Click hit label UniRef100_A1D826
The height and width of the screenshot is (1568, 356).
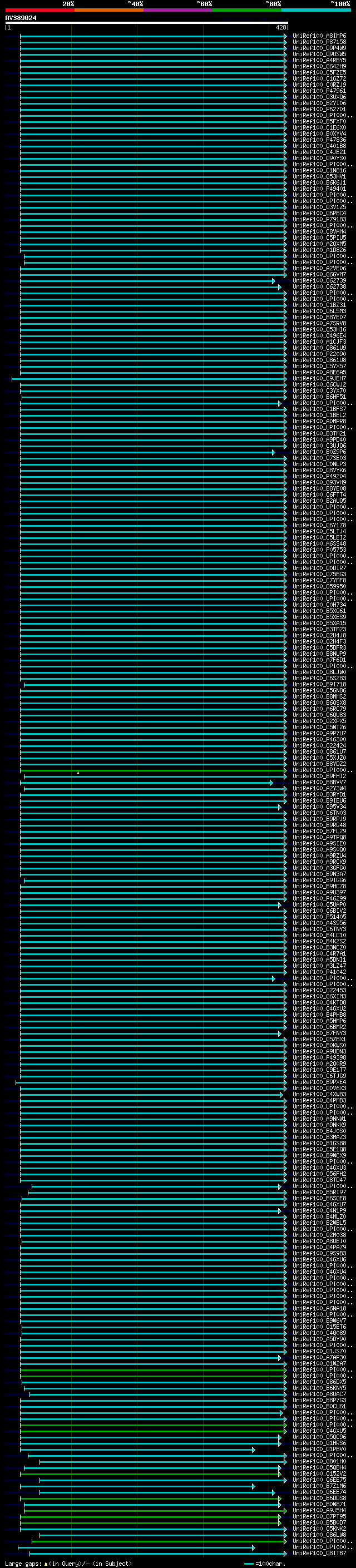coord(319,250)
